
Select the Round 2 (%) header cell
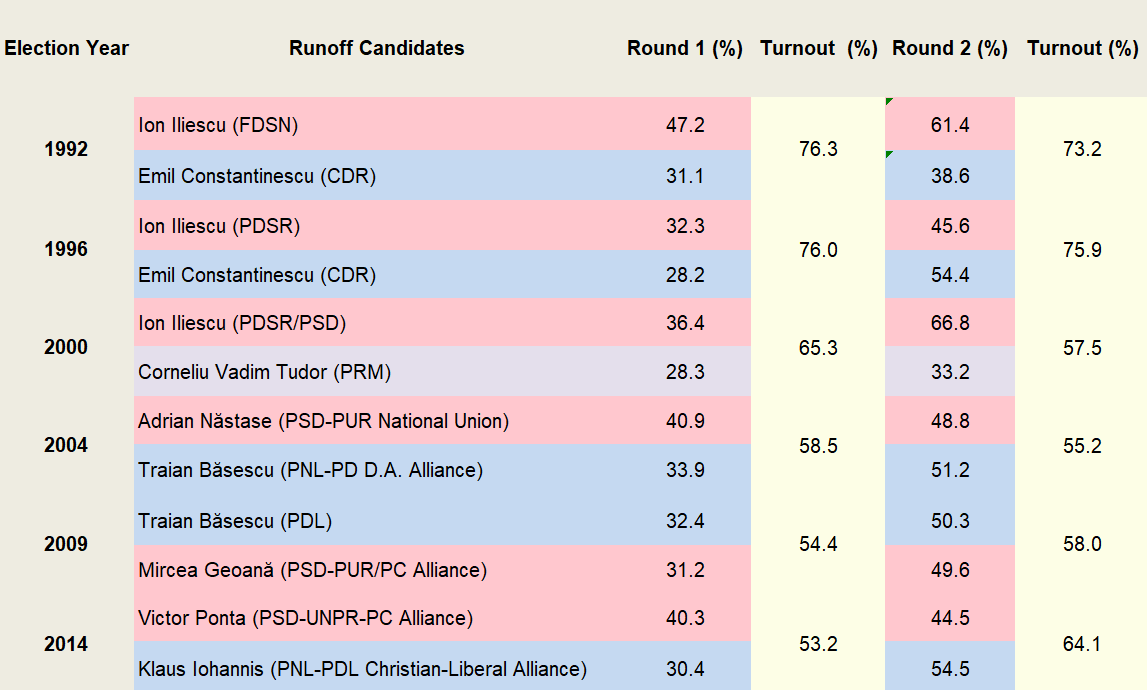(x=949, y=48)
